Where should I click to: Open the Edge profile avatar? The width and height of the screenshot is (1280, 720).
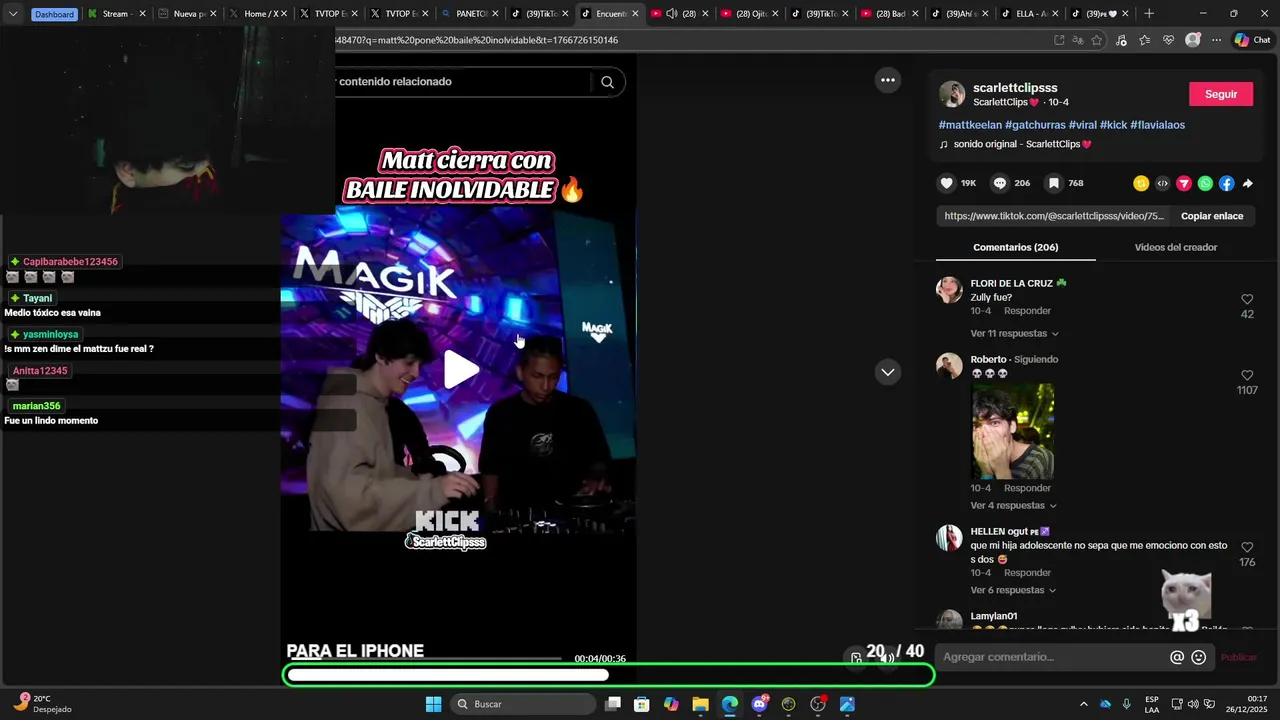(1192, 40)
